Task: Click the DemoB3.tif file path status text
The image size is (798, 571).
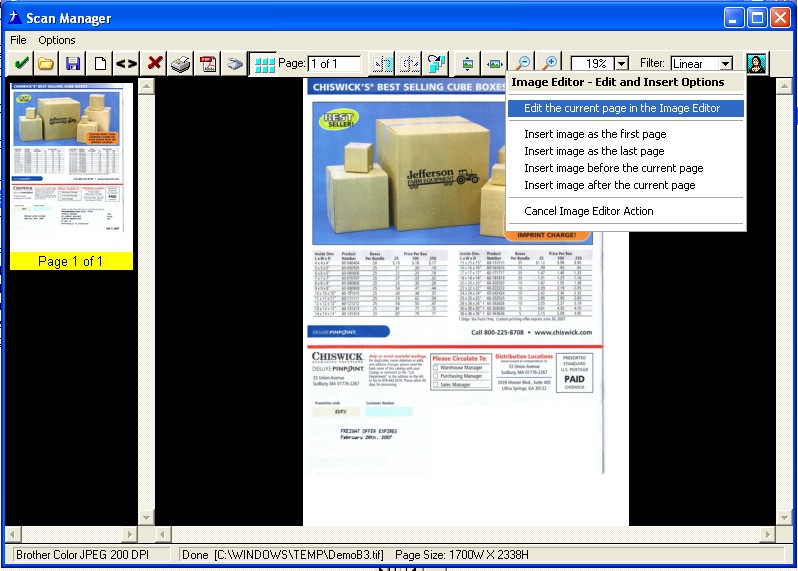Action: (x=299, y=555)
